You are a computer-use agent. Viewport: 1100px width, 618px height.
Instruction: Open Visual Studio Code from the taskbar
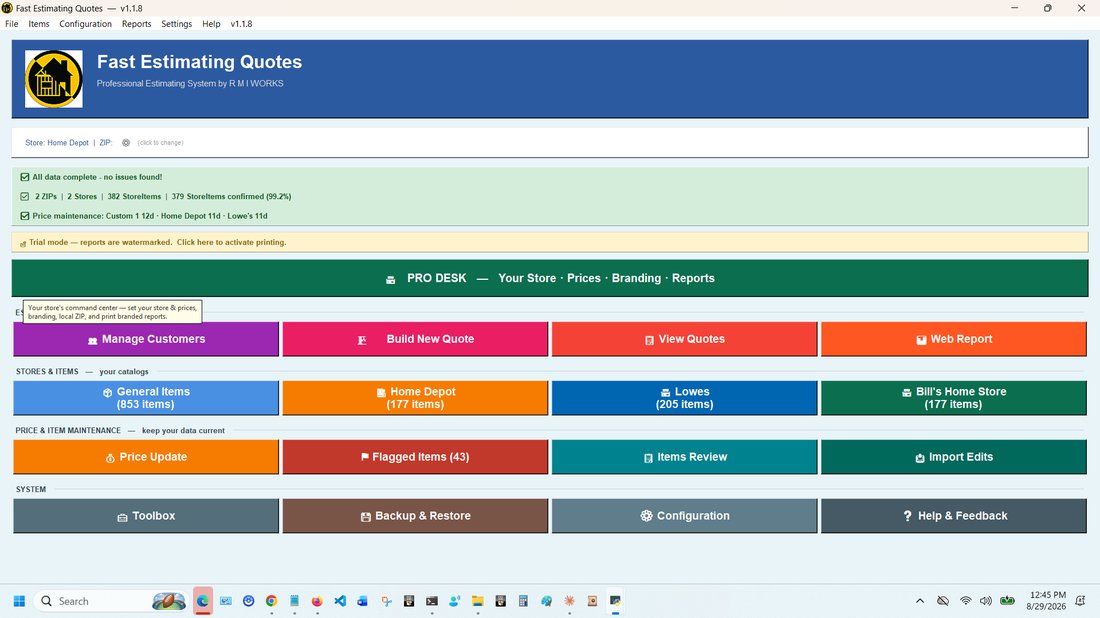(x=340, y=601)
